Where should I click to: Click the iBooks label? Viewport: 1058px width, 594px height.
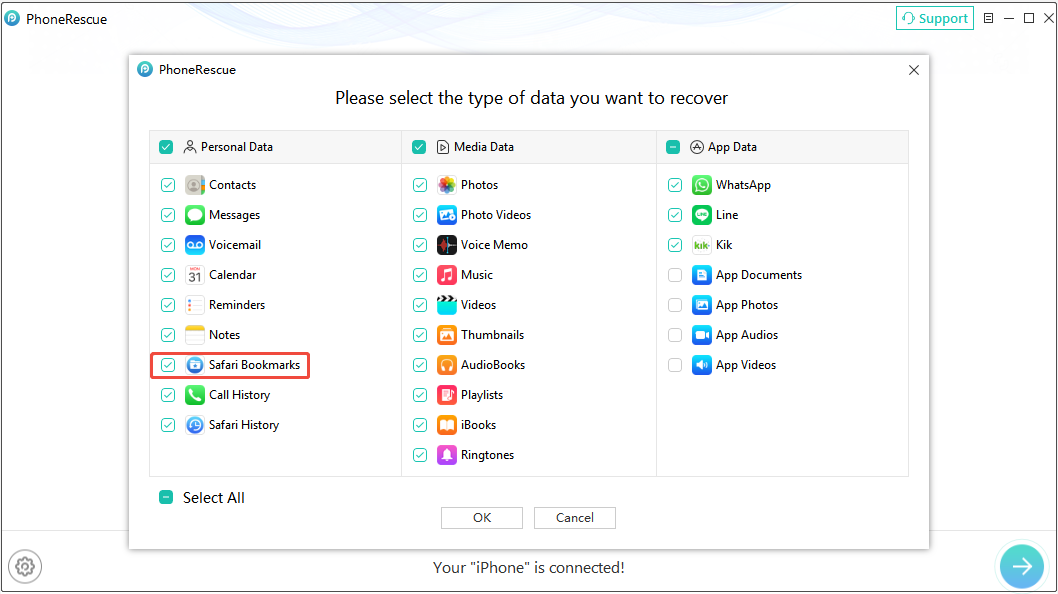tap(478, 425)
